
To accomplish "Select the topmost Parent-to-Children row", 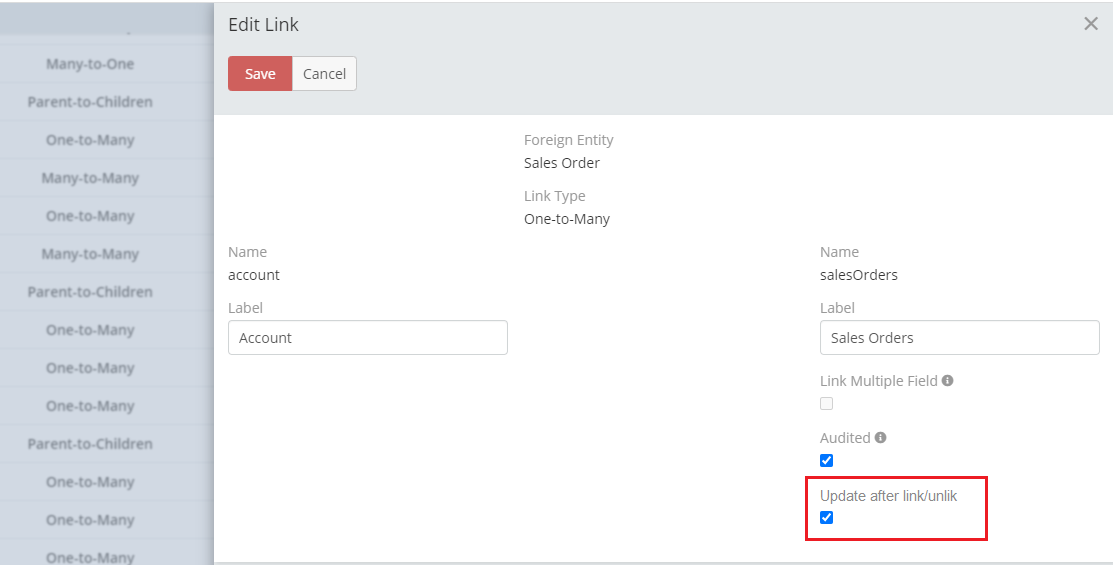I will click(90, 102).
